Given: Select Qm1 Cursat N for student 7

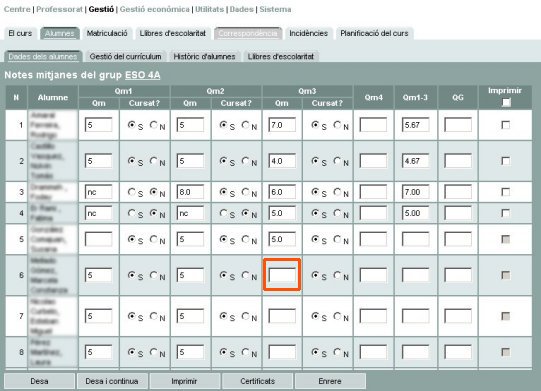Looking at the screenshot, I should point(154,316).
